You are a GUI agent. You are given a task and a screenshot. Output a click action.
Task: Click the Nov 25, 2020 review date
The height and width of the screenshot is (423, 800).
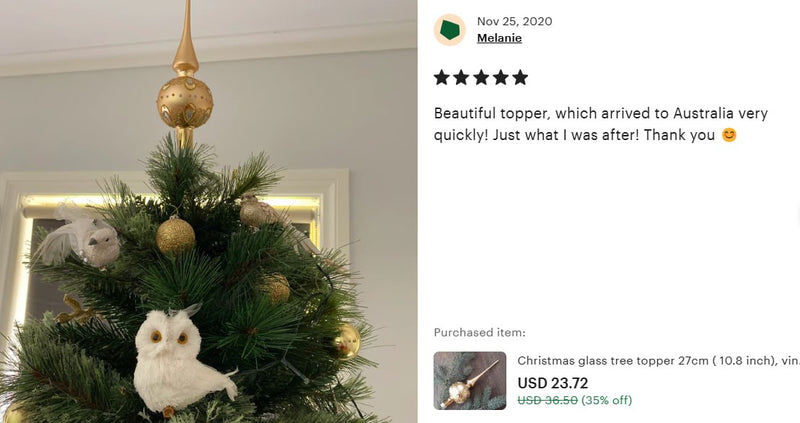514,21
